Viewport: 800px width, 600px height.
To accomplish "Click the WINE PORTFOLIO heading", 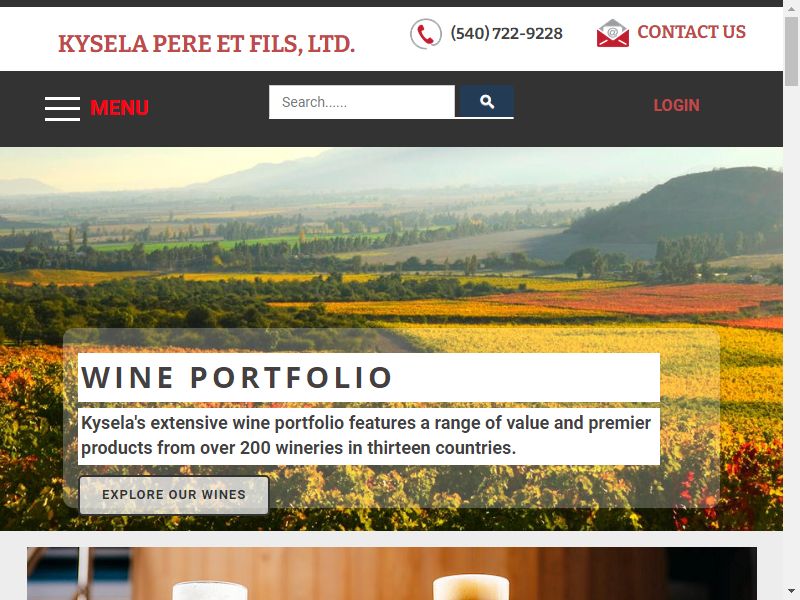I will click(237, 378).
